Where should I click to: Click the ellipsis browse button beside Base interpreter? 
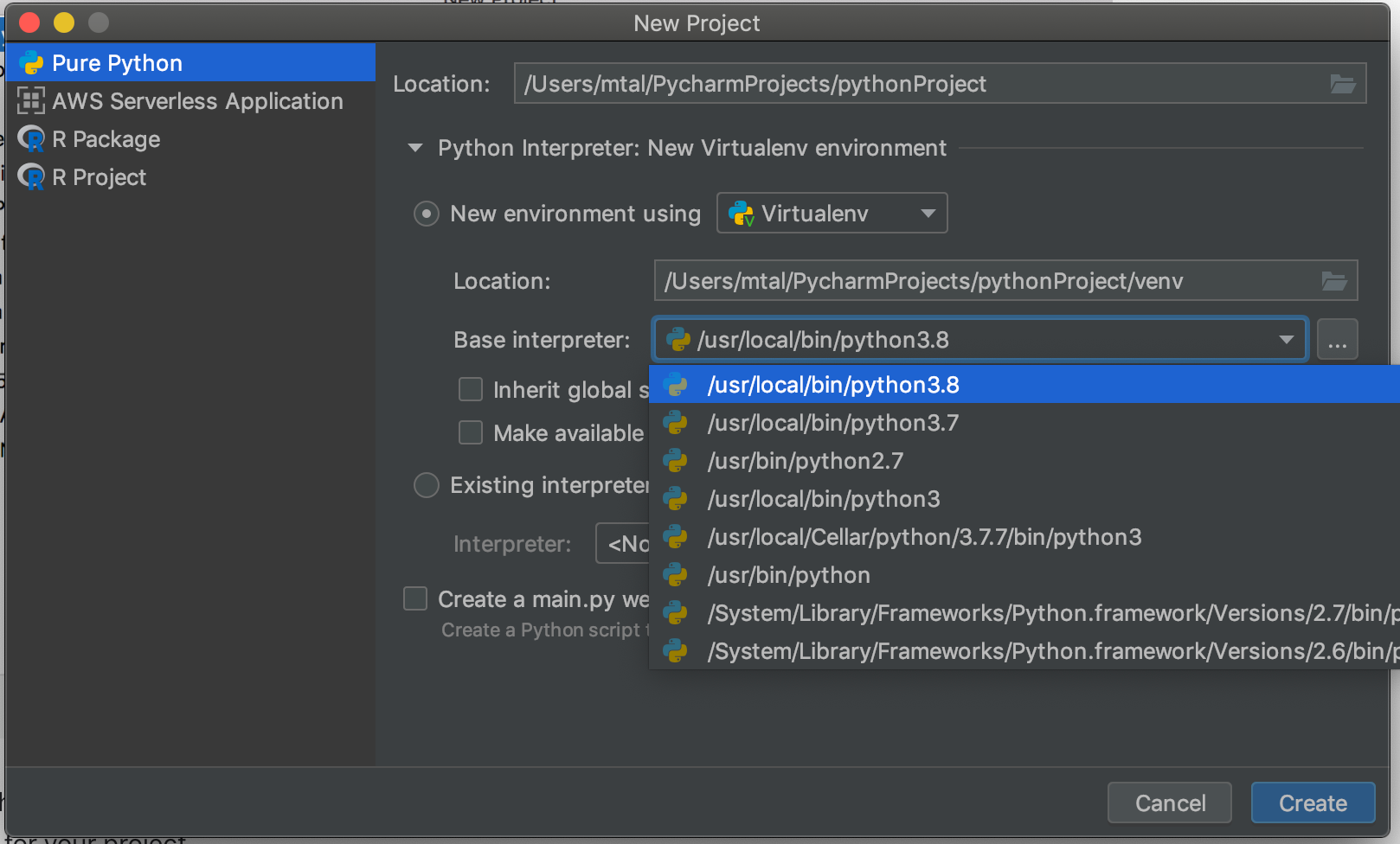click(x=1337, y=340)
